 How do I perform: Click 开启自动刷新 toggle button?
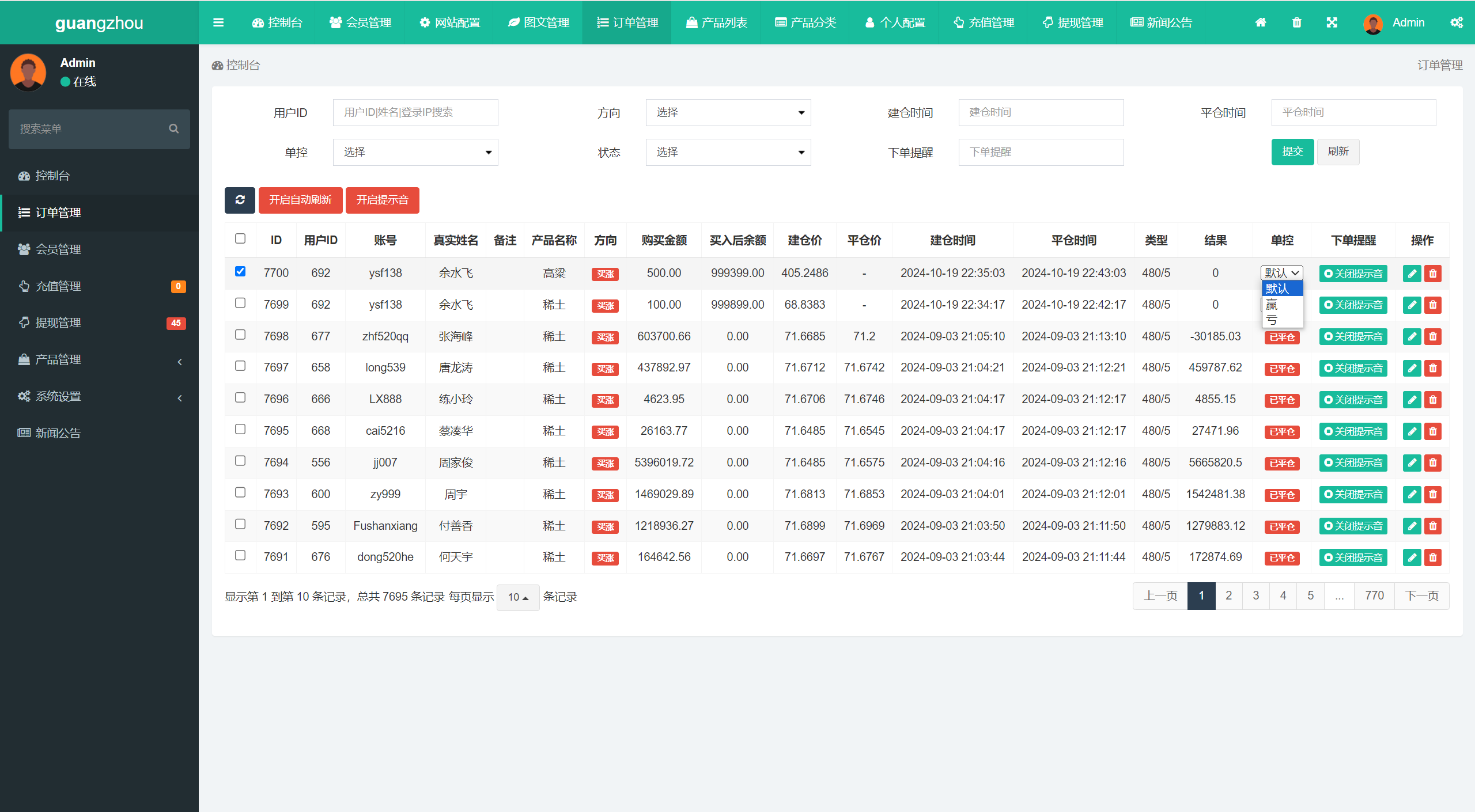coord(300,200)
